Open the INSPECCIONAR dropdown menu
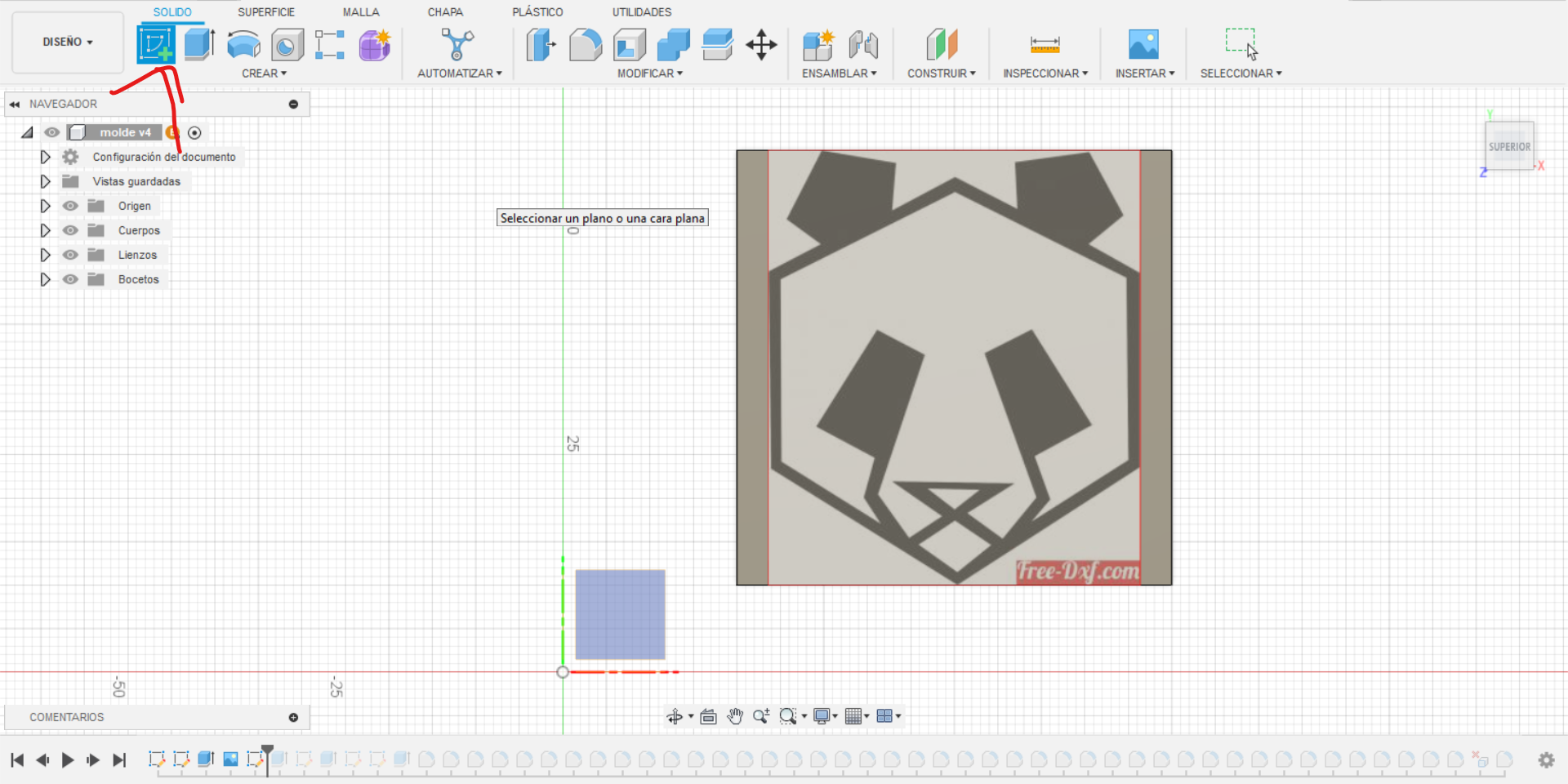This screenshot has height=784, width=1568. 1045,73
